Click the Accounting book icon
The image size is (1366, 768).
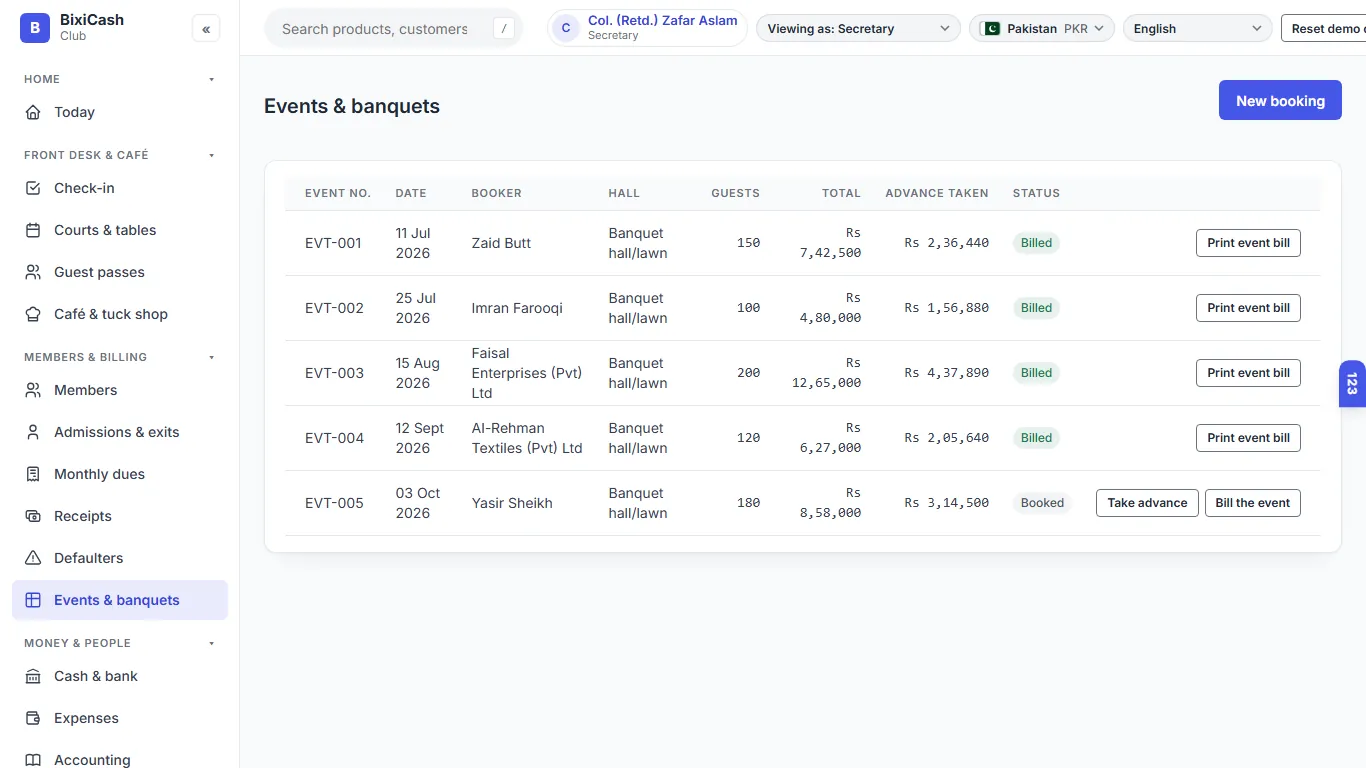pyautogui.click(x=33, y=760)
